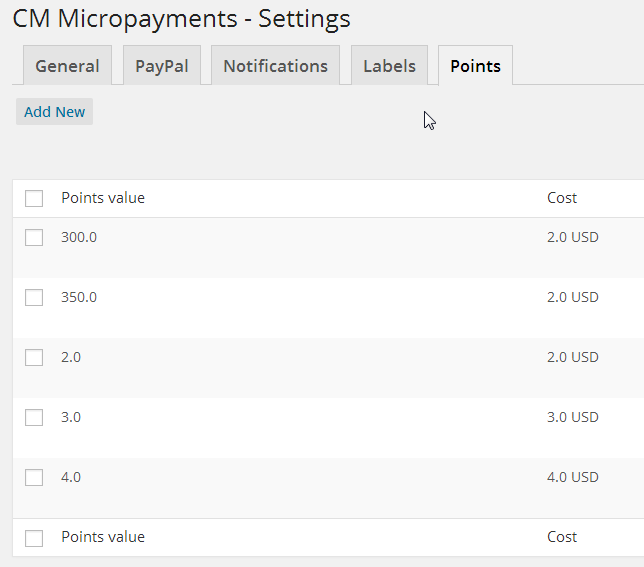Click the 3.0 USD cost cell

pyautogui.click(x=572, y=417)
